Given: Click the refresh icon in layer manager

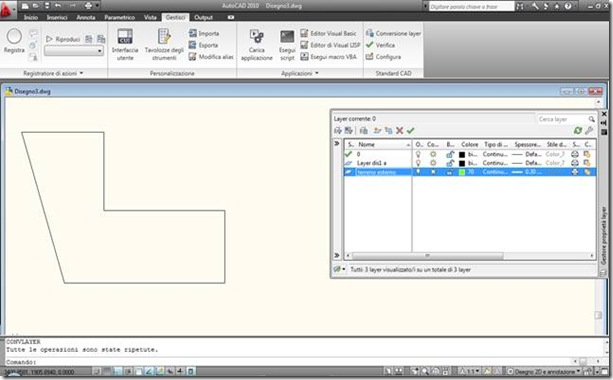Looking at the screenshot, I should click(x=577, y=131).
